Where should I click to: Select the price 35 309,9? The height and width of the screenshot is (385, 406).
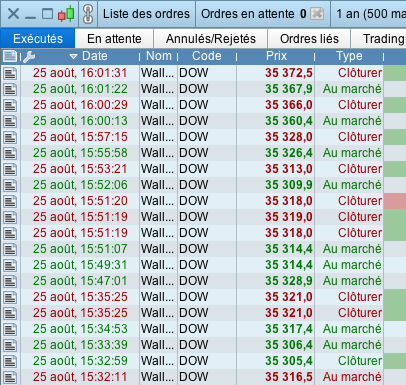click(x=289, y=185)
